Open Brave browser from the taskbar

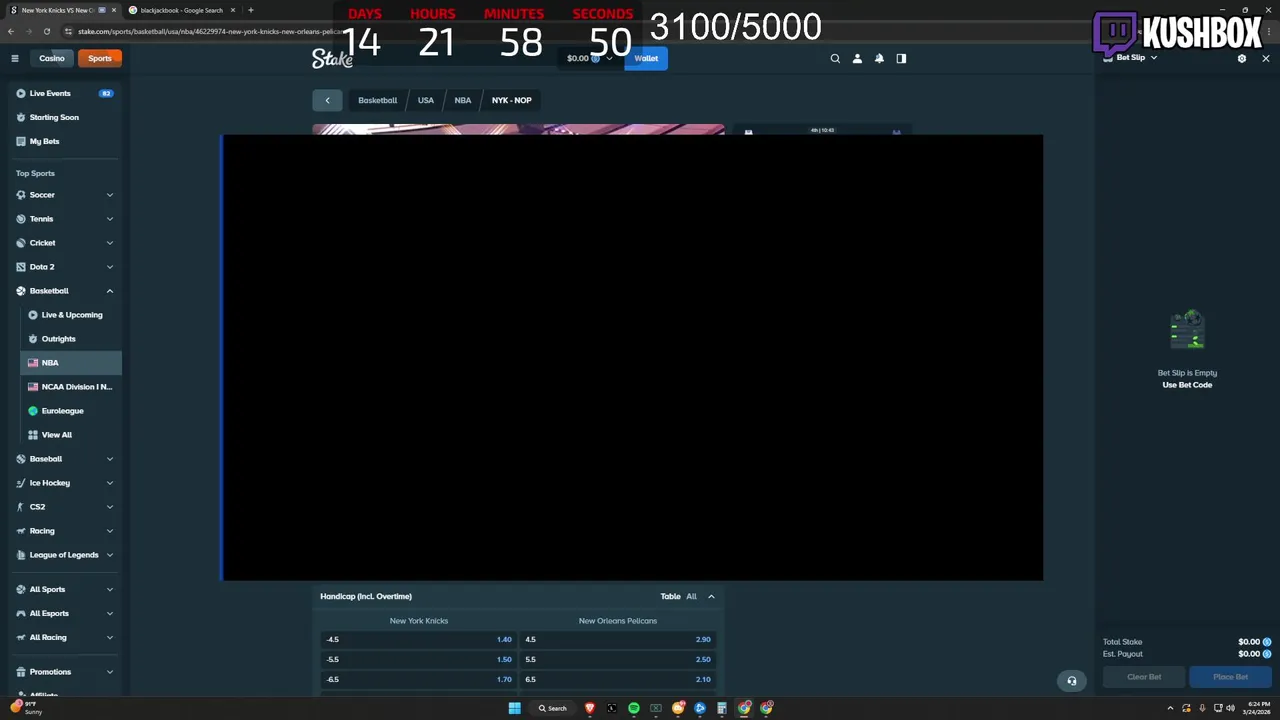(590, 708)
